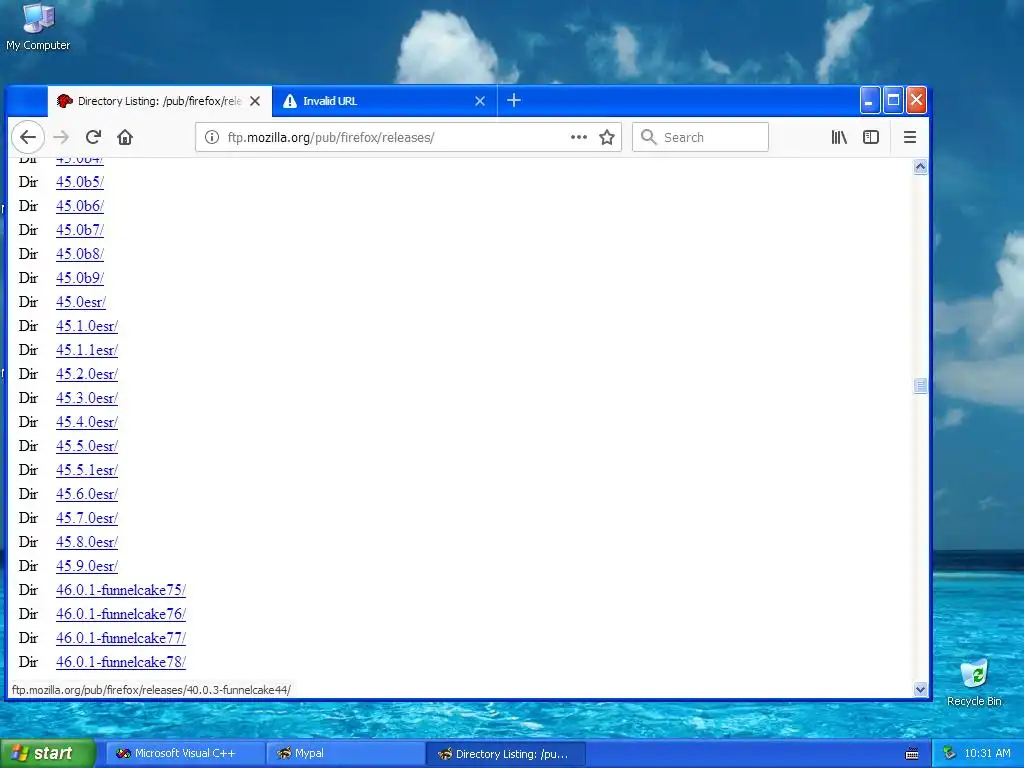This screenshot has width=1024, height=768.
Task: Switch to Microsoft Visual C++ taskbar item
Action: [185, 754]
